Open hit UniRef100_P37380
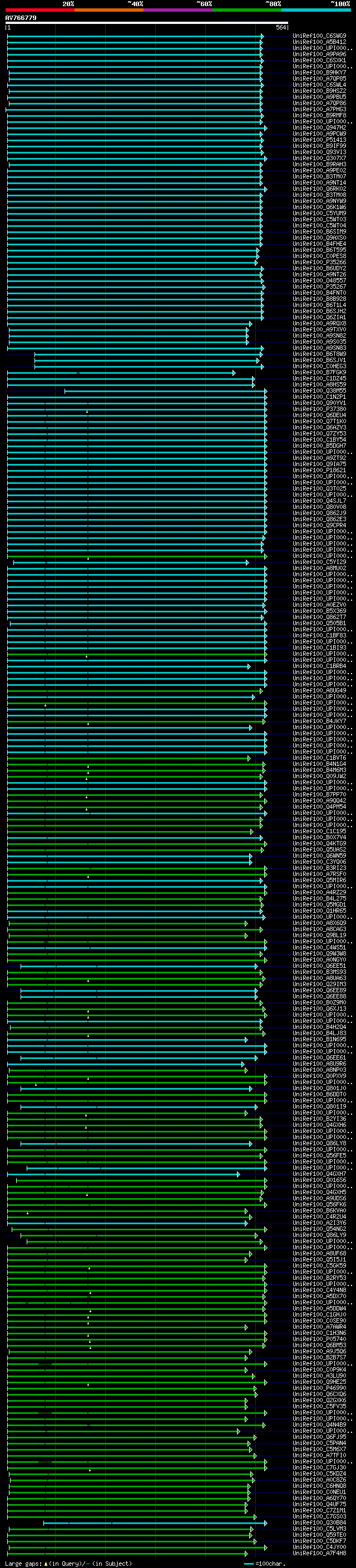Image resolution: width=356 pixels, height=1568 pixels. point(319,409)
